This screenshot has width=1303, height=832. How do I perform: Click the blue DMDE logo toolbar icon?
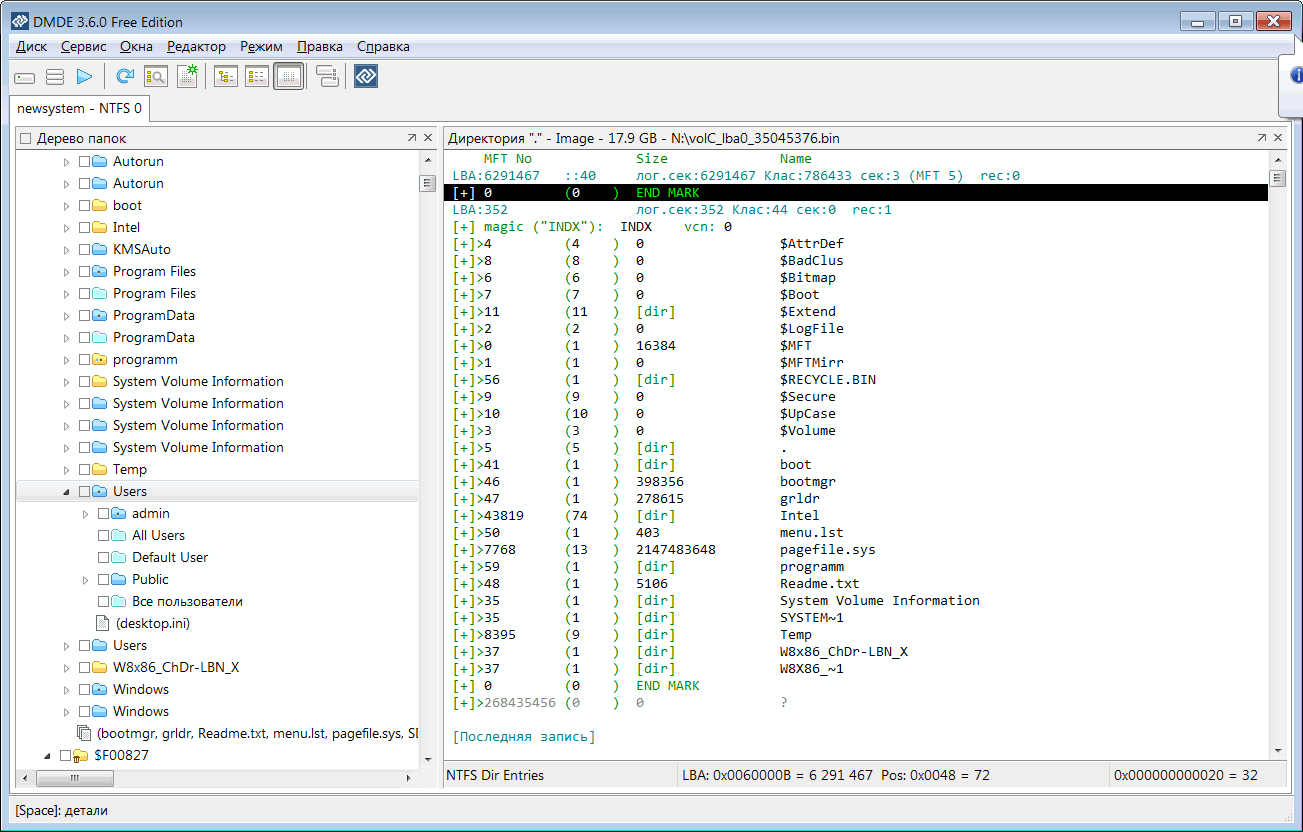tap(366, 76)
